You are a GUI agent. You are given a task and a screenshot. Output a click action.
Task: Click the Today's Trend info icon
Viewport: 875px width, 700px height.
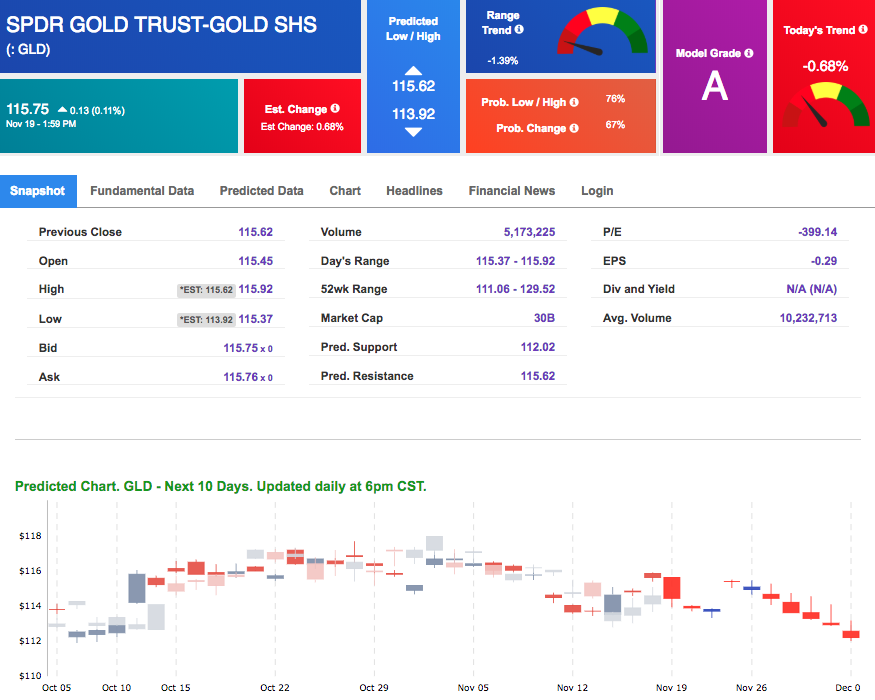863,30
